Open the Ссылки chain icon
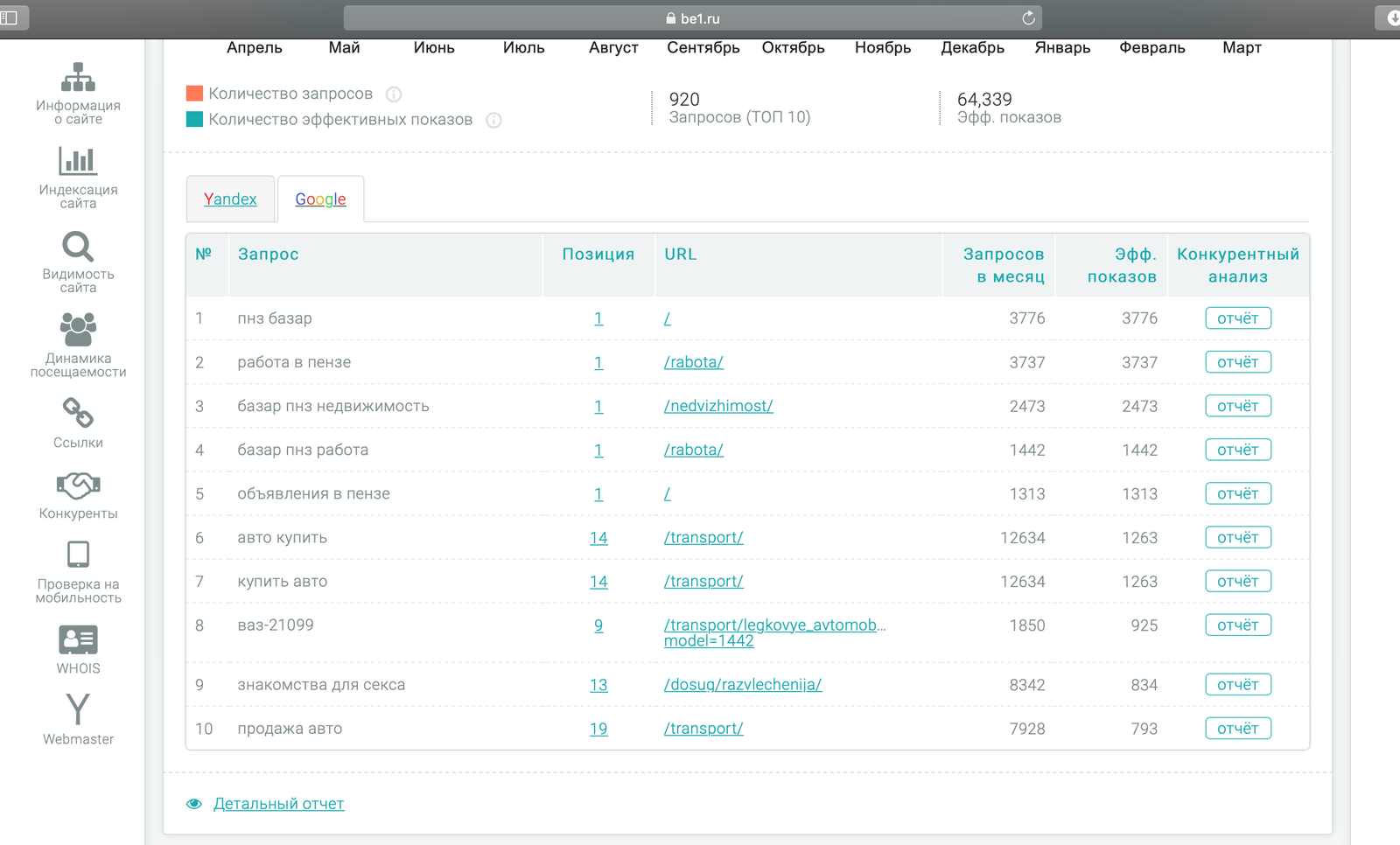Screen dimensions: 1400x845 coord(78,412)
